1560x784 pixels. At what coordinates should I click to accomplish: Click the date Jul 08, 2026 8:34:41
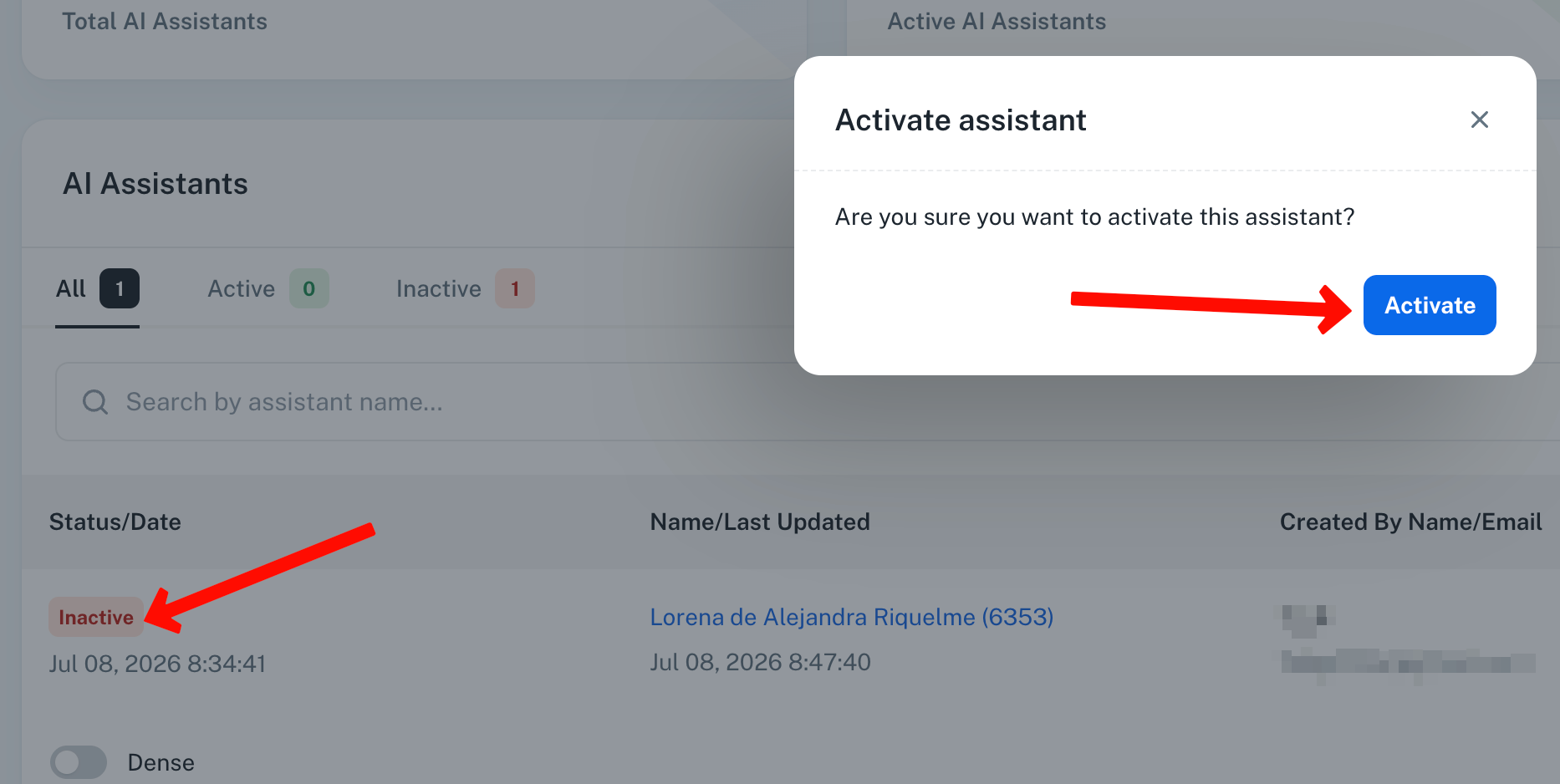[157, 664]
